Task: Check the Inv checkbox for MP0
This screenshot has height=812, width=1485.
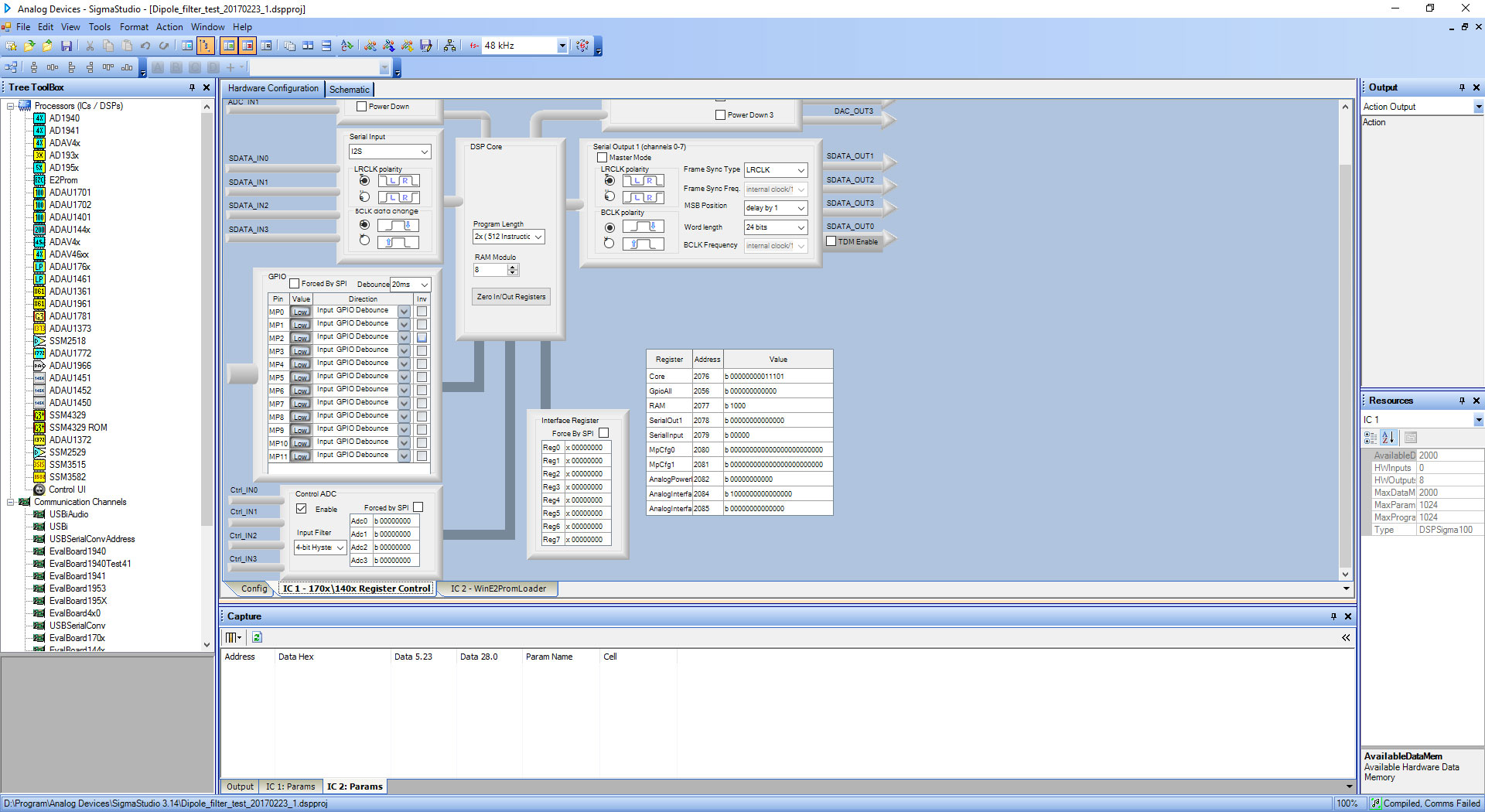Action: click(x=422, y=312)
